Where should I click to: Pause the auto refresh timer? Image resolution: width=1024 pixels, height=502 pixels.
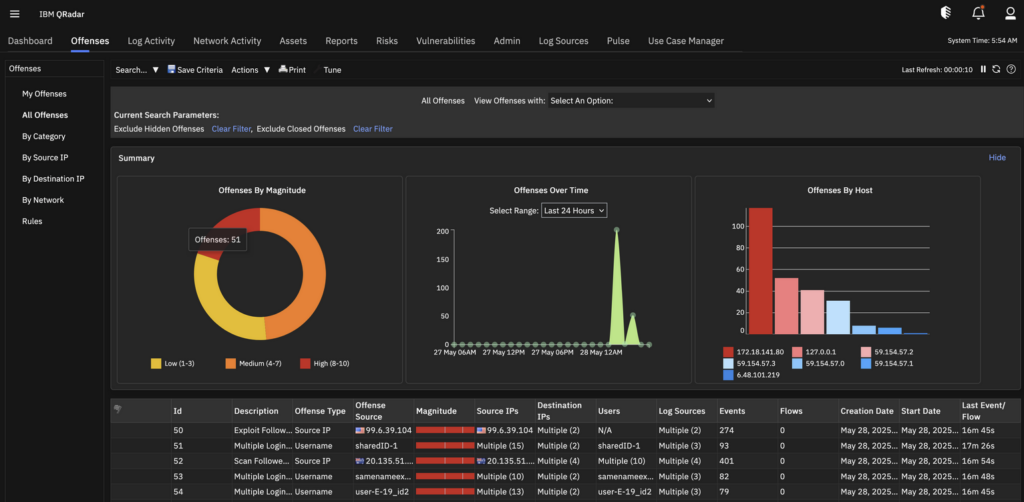pyautogui.click(x=983, y=69)
